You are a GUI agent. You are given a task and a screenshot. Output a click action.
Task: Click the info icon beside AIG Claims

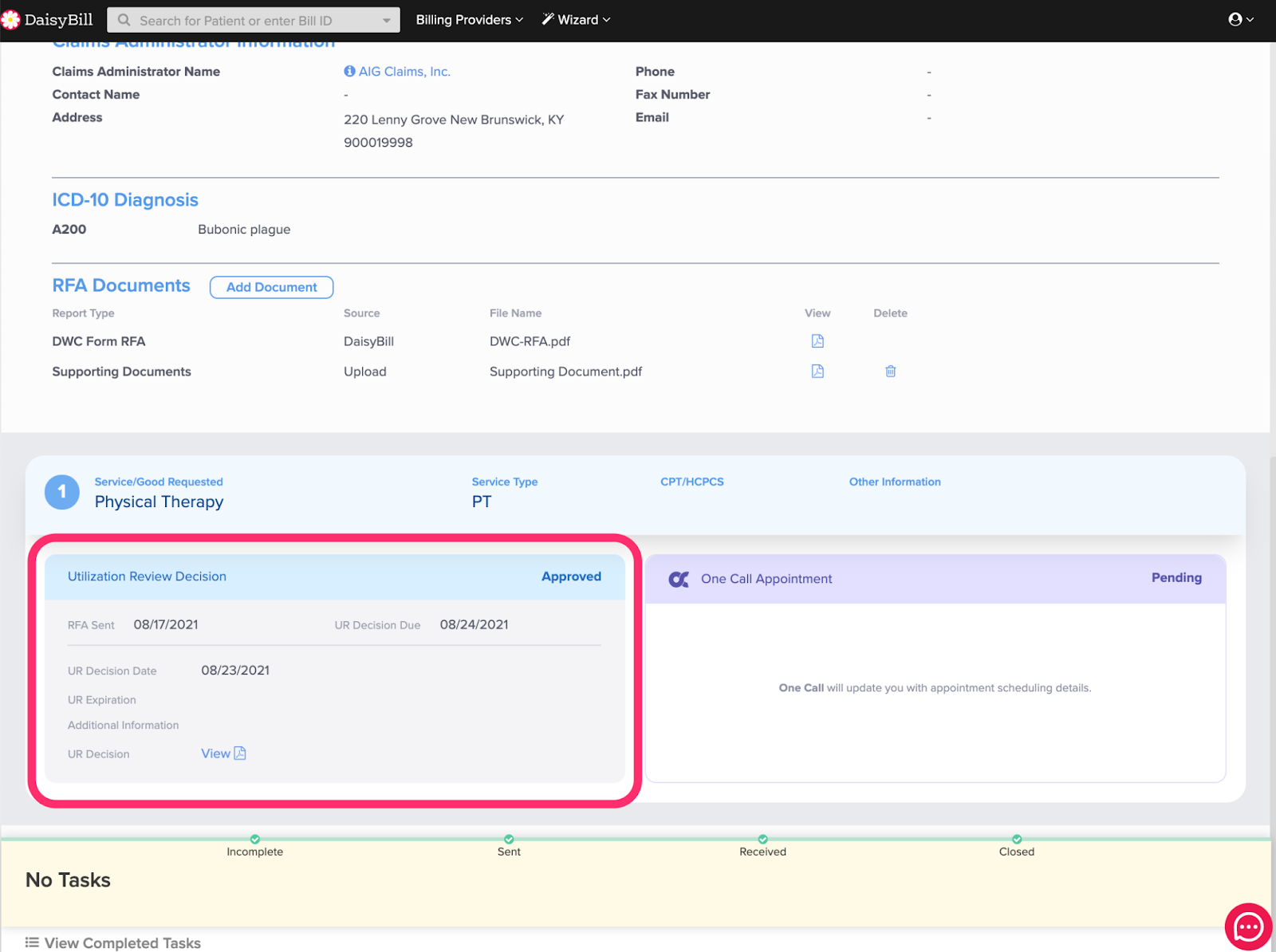349,72
